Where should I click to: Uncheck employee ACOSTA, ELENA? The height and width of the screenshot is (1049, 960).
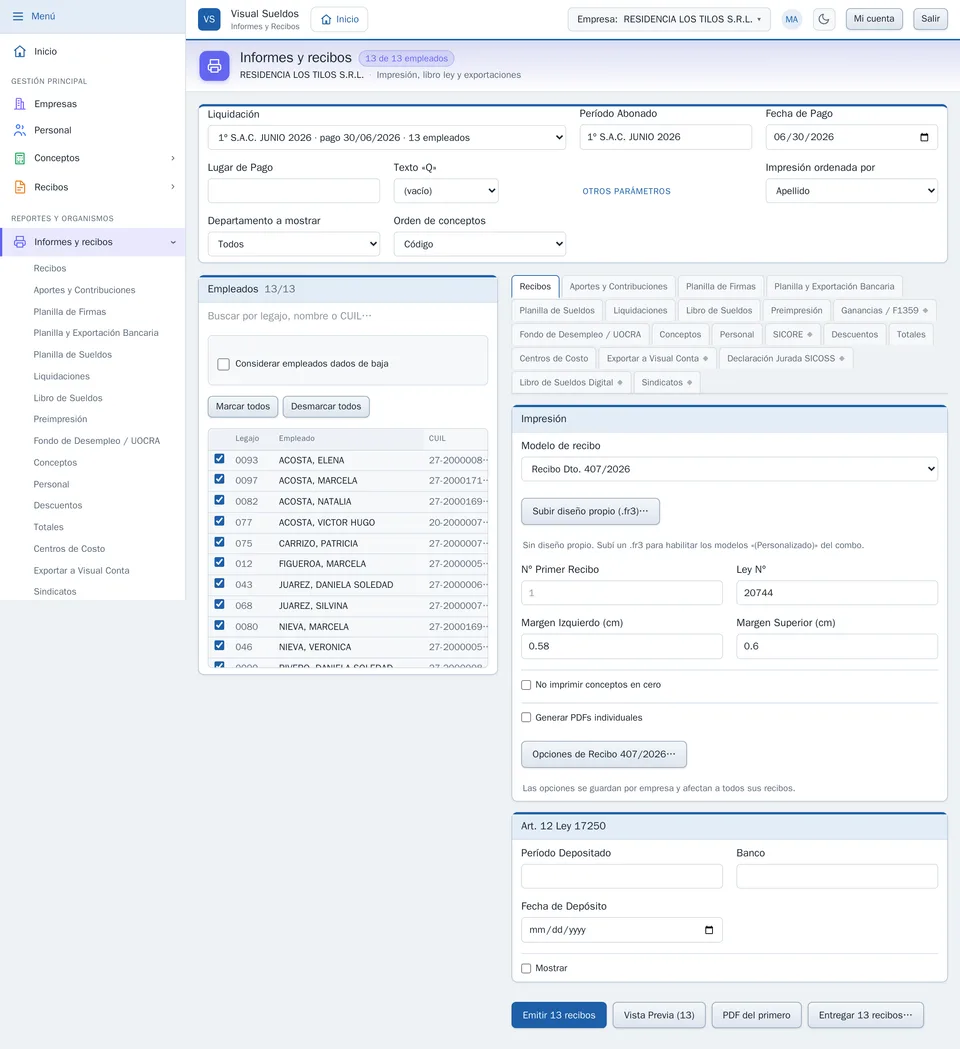pos(219,459)
